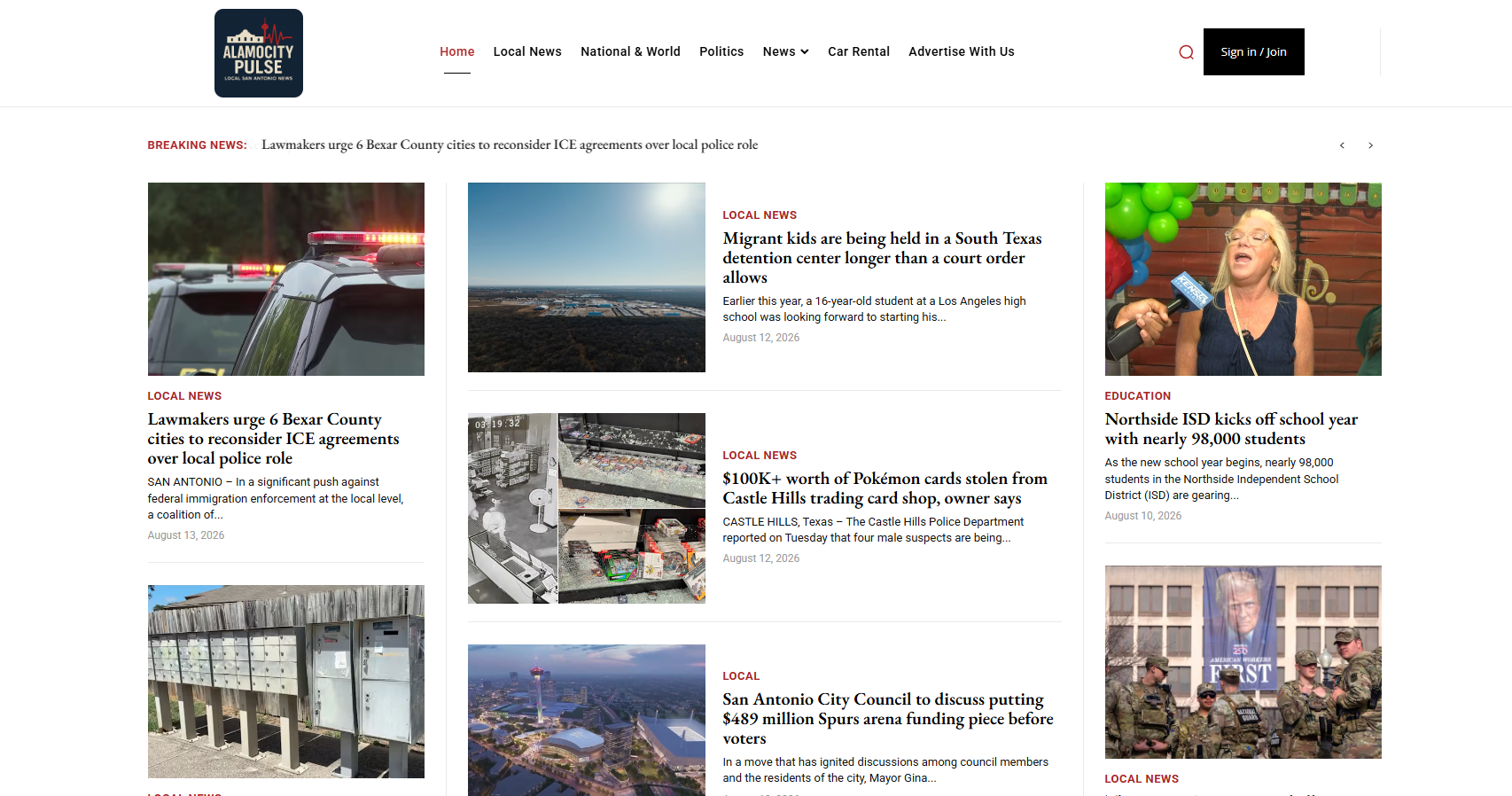This screenshot has width=1512, height=796.
Task: Open the Local News menu item
Action: pos(527,51)
